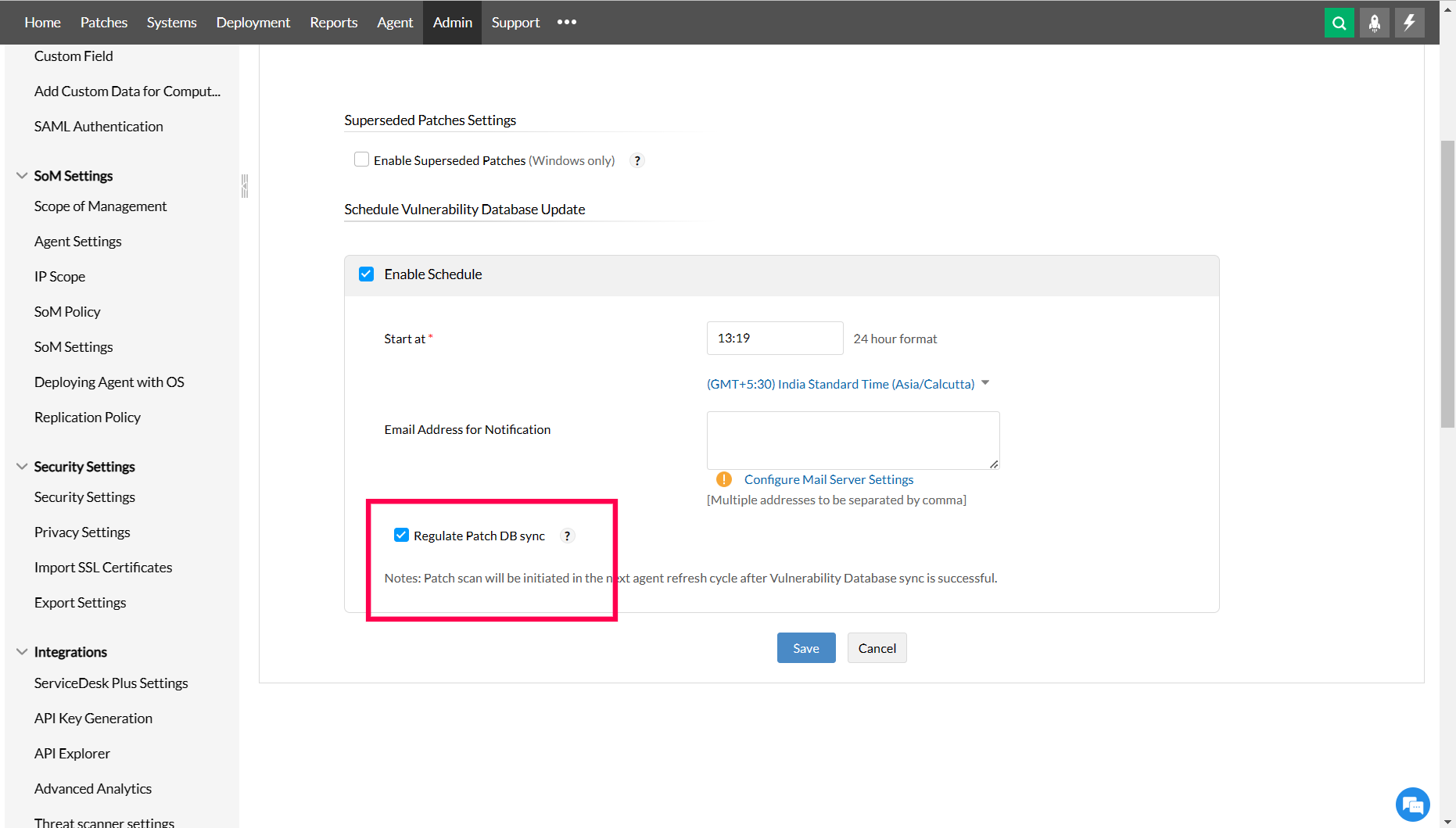Screen dimensions: 1456x828
Task: Open Advanced Analytics page
Action: [x=93, y=789]
